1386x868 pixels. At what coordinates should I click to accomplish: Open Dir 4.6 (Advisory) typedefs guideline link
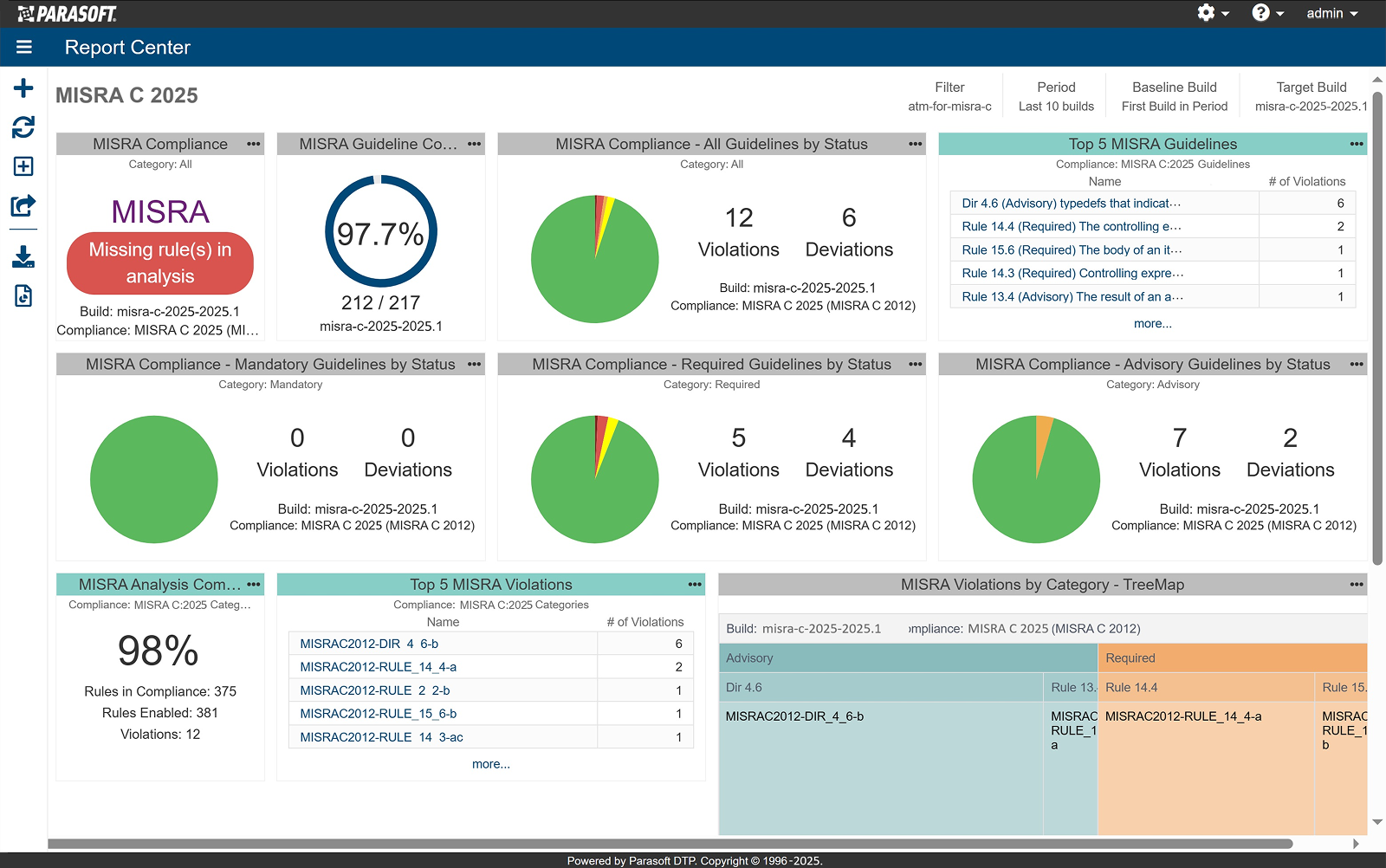pos(1071,203)
